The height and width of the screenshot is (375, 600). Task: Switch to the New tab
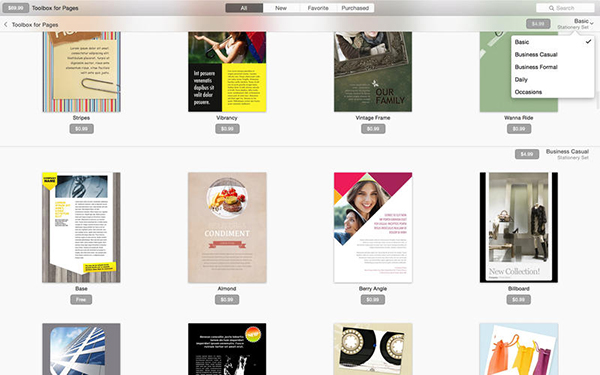281,8
